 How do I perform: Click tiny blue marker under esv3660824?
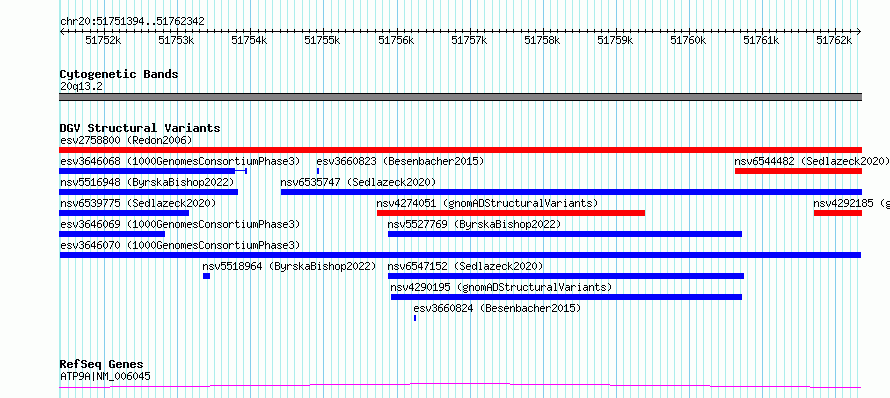pyautogui.click(x=415, y=317)
